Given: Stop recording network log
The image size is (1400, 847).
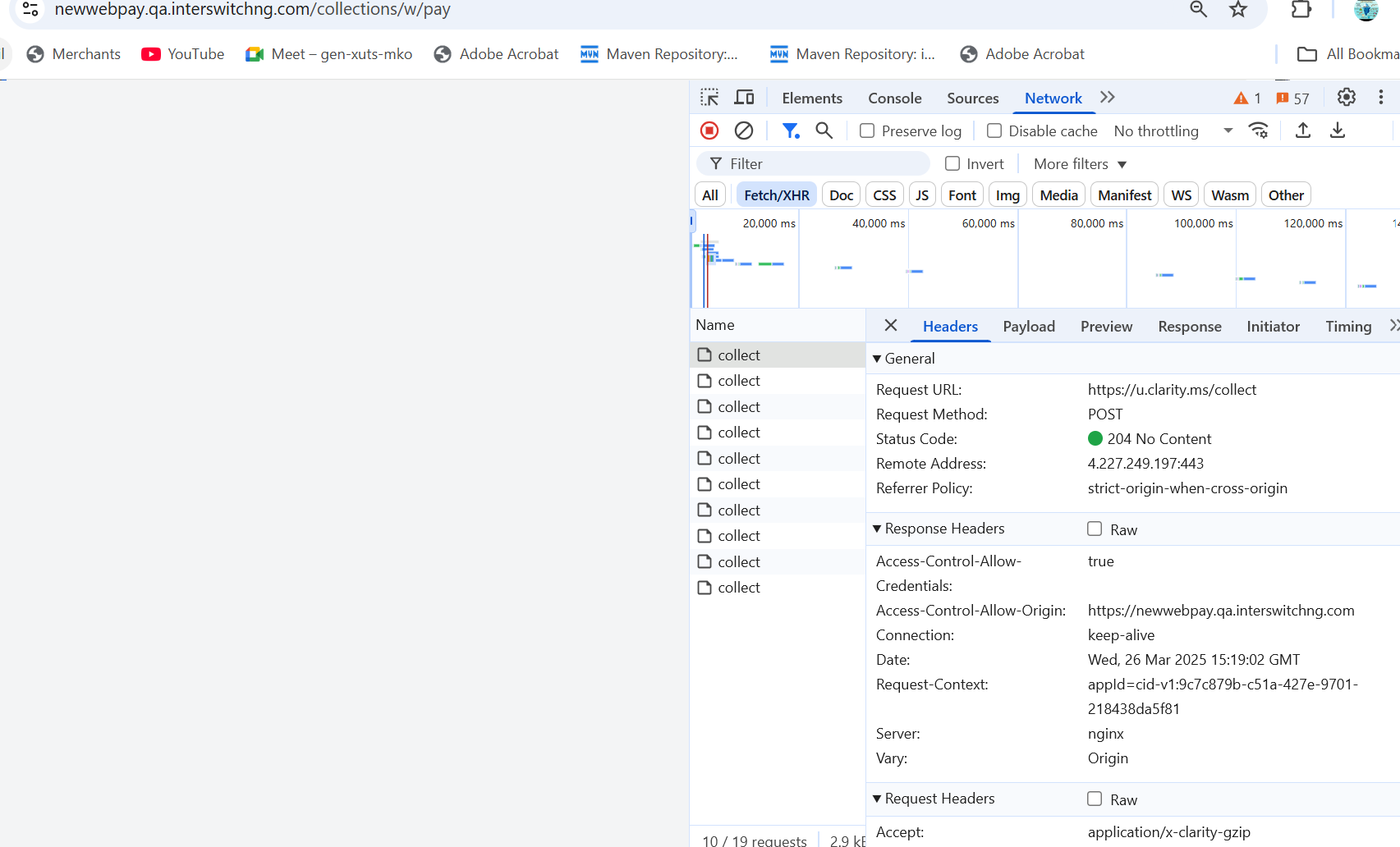Looking at the screenshot, I should pos(709,130).
